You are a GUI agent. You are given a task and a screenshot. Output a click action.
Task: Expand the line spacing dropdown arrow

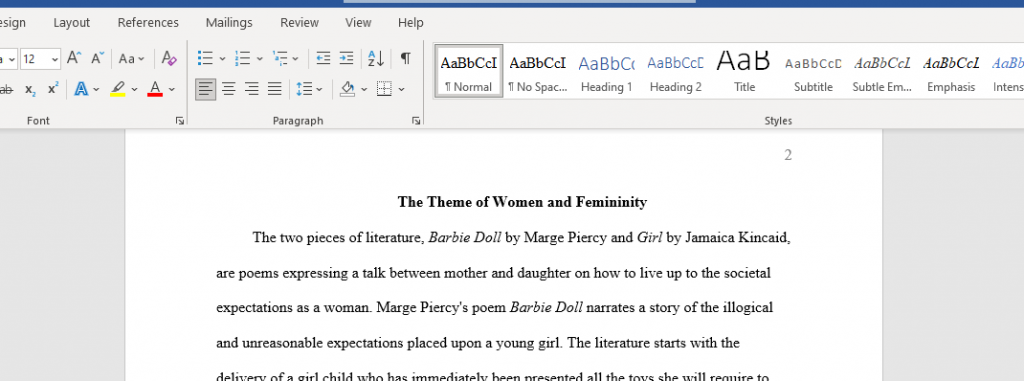point(319,90)
